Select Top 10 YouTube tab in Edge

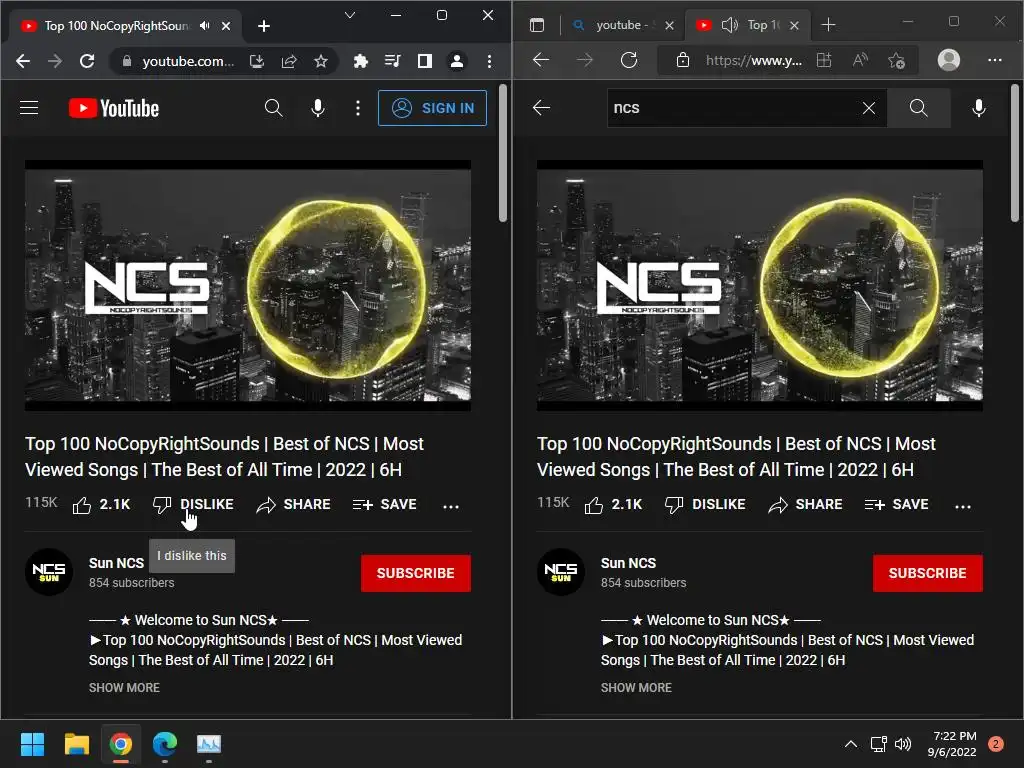[x=748, y=25]
